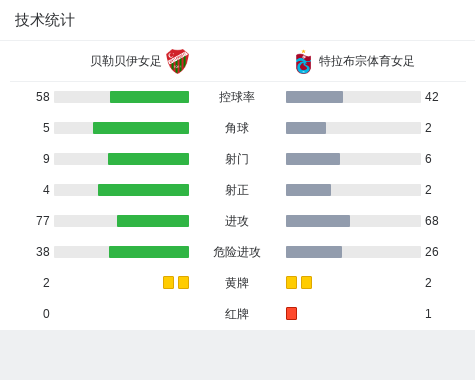Click the second yellow card of 特拉布宗体育女足
The width and height of the screenshot is (475, 380).
coord(306,283)
